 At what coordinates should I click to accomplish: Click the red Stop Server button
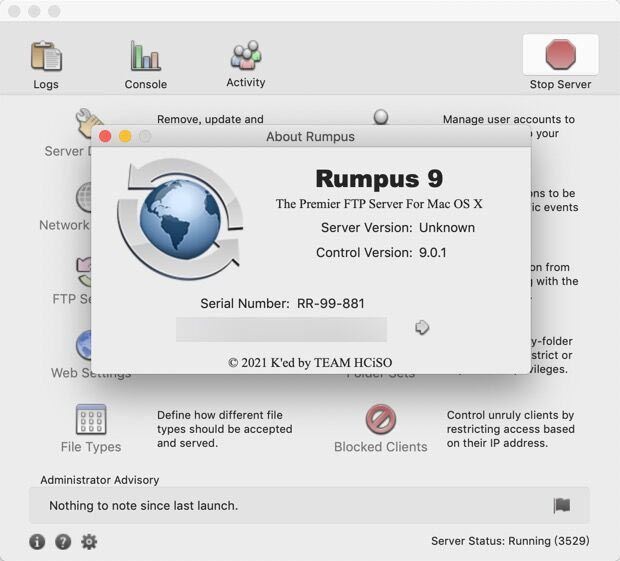tap(560, 55)
